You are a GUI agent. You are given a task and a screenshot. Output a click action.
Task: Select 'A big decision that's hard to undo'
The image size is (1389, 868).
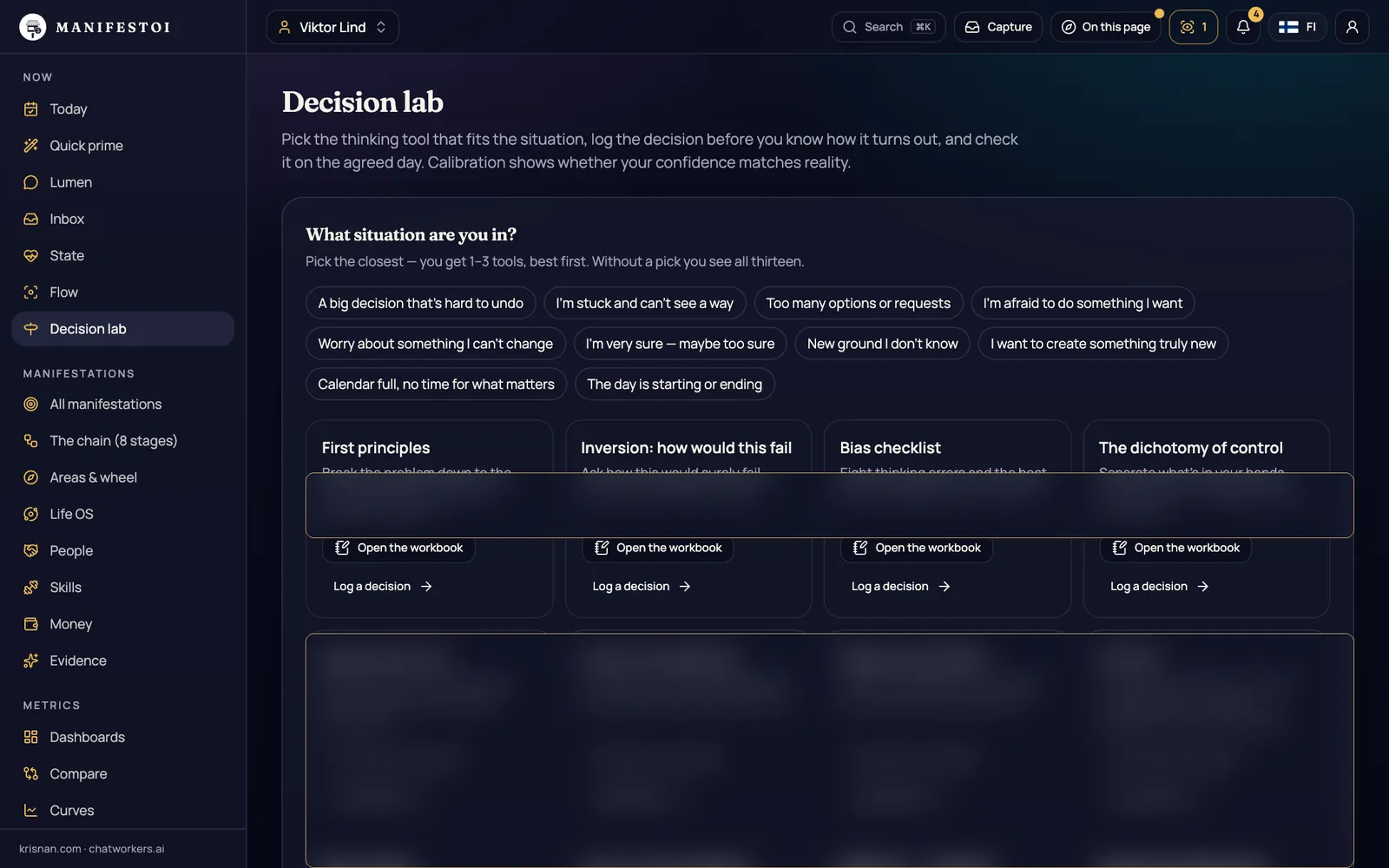click(x=421, y=303)
